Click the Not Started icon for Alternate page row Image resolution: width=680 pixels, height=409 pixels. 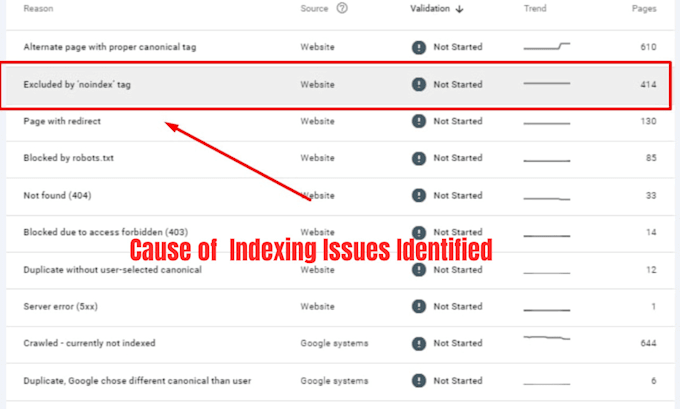[x=418, y=47]
